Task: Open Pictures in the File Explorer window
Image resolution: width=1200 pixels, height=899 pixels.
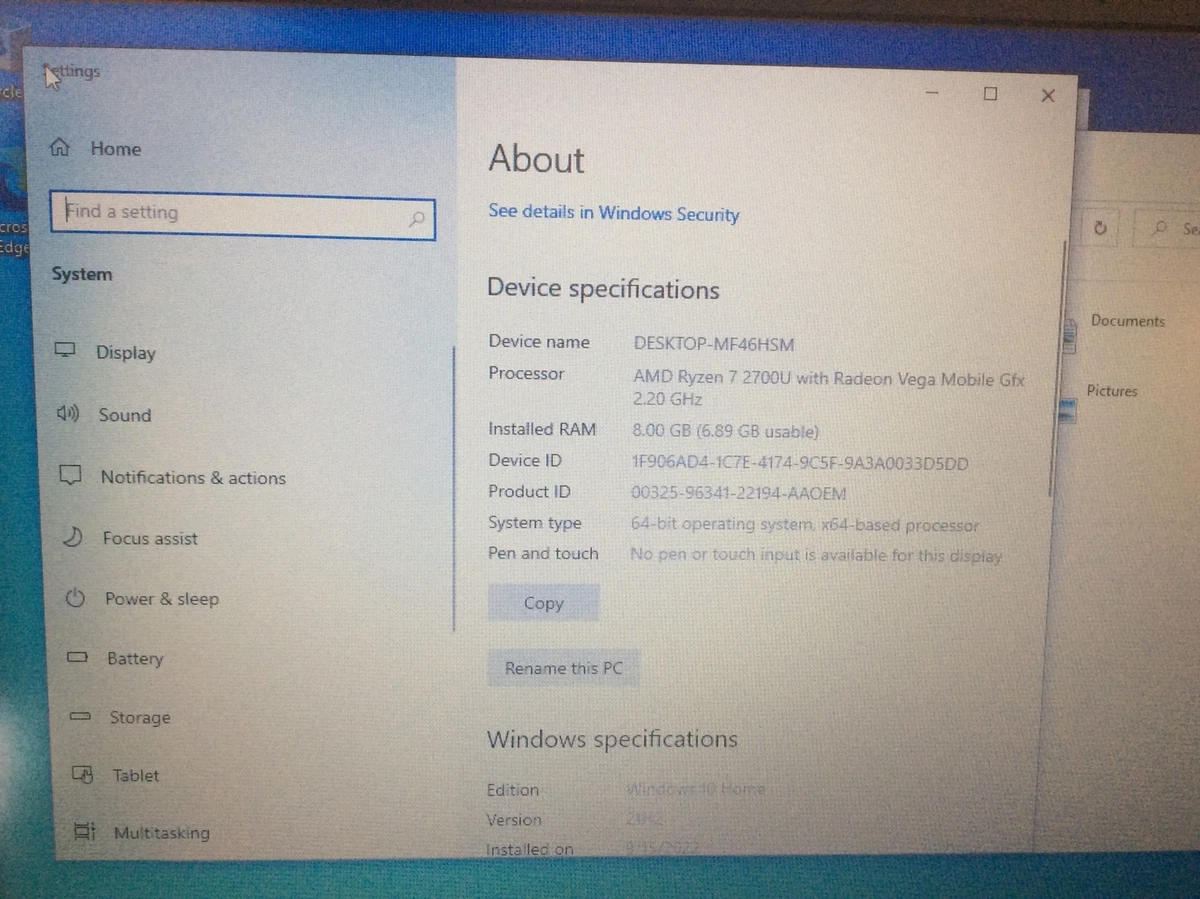Action: (1112, 391)
